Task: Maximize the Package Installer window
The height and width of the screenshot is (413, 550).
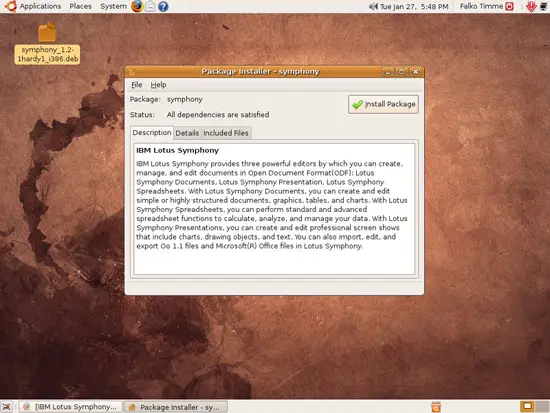Action: click(x=402, y=72)
